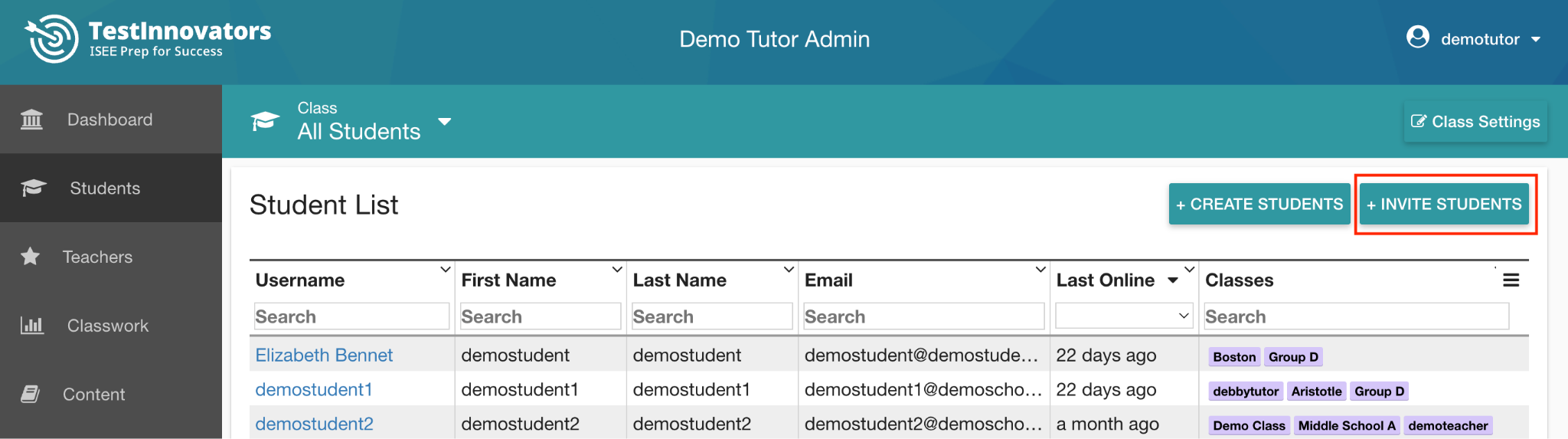Click the Classwork bar chart icon
This screenshot has height=439, width=1568.
point(32,325)
